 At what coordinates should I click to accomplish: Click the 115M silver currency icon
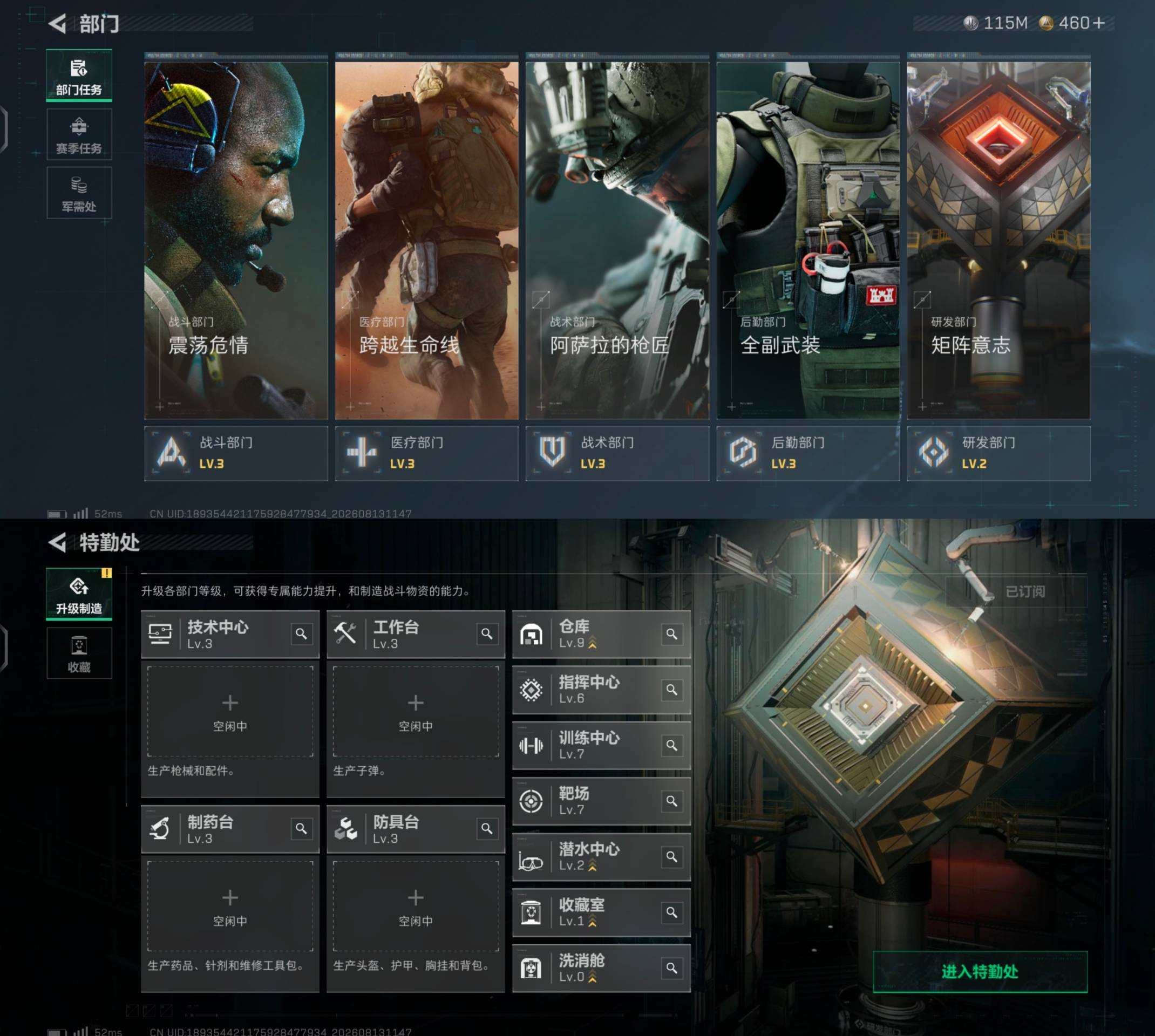pos(970,23)
